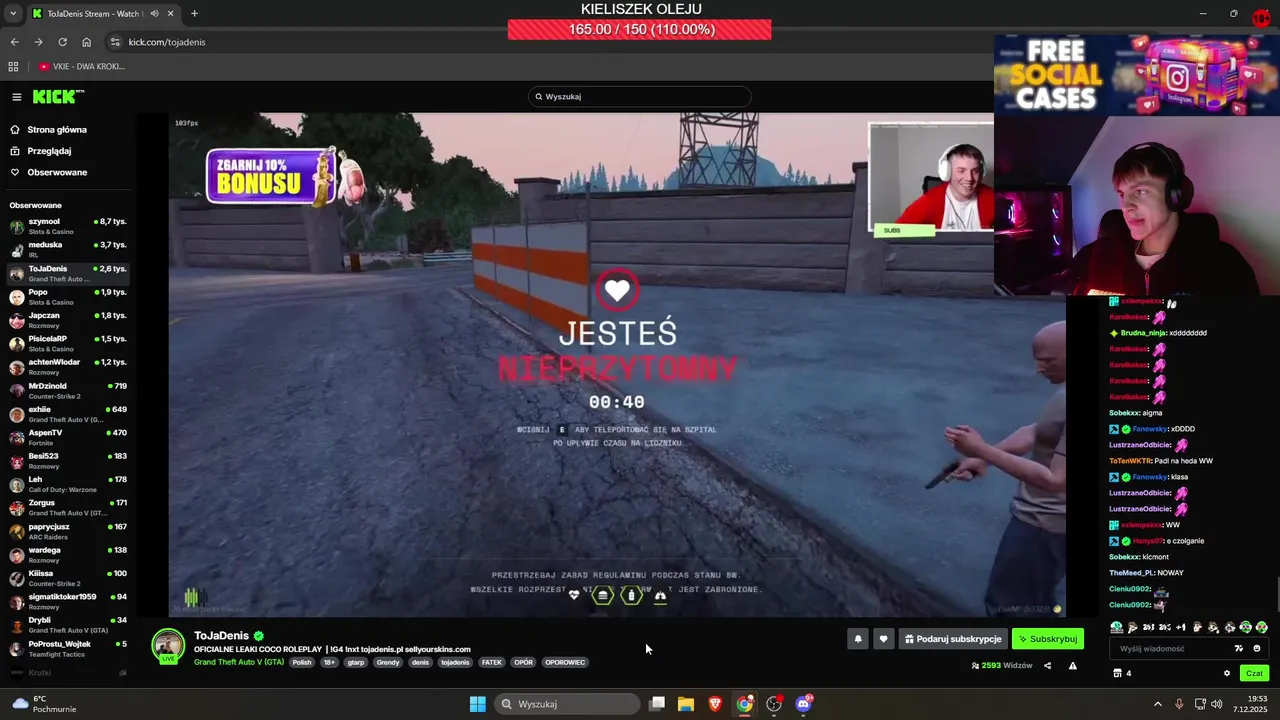Viewport: 1280px width, 720px height.
Task: Open the shop icon below the chat input
Action: tap(1118, 673)
